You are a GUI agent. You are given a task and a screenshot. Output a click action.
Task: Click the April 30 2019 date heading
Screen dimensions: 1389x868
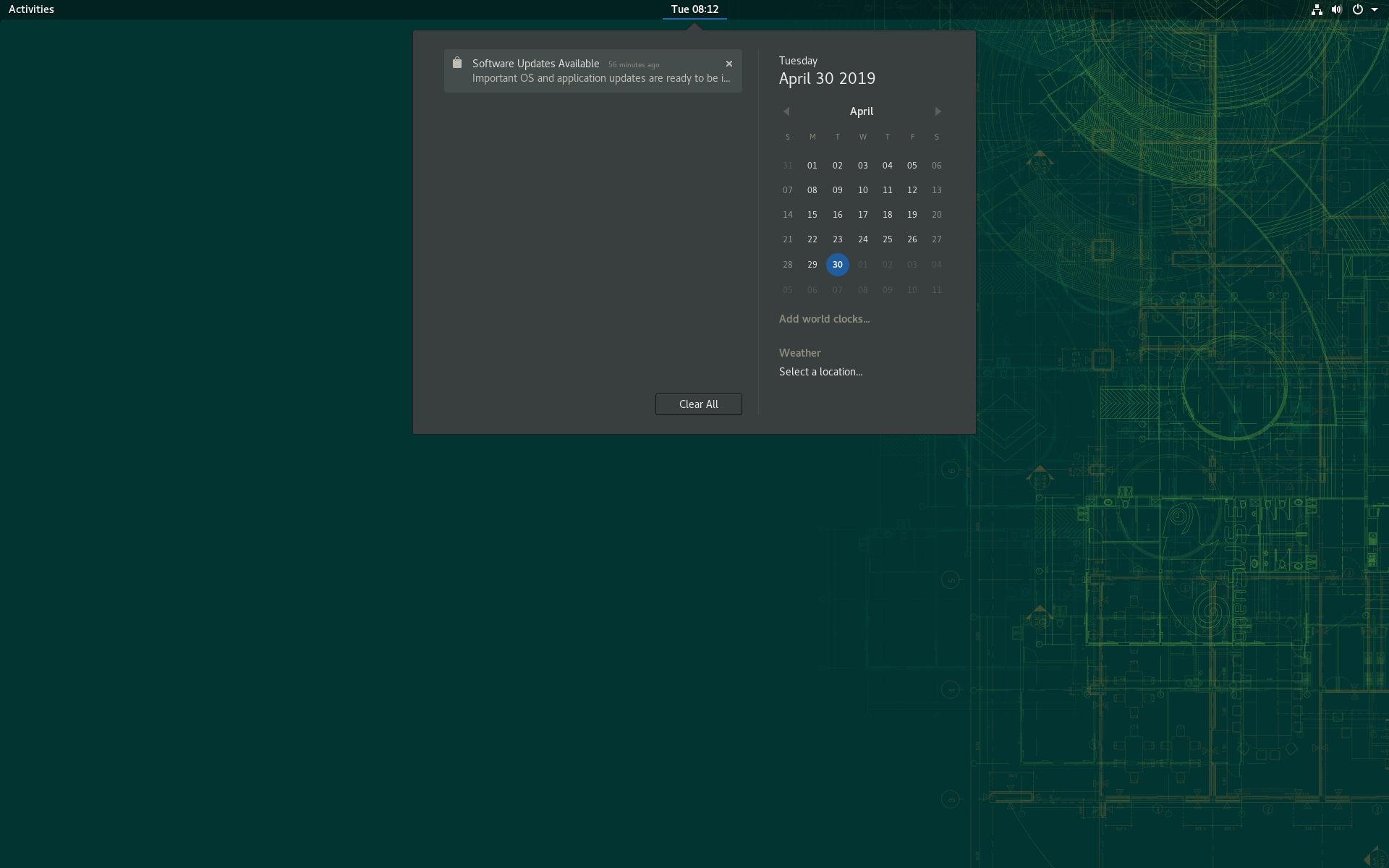pos(827,79)
